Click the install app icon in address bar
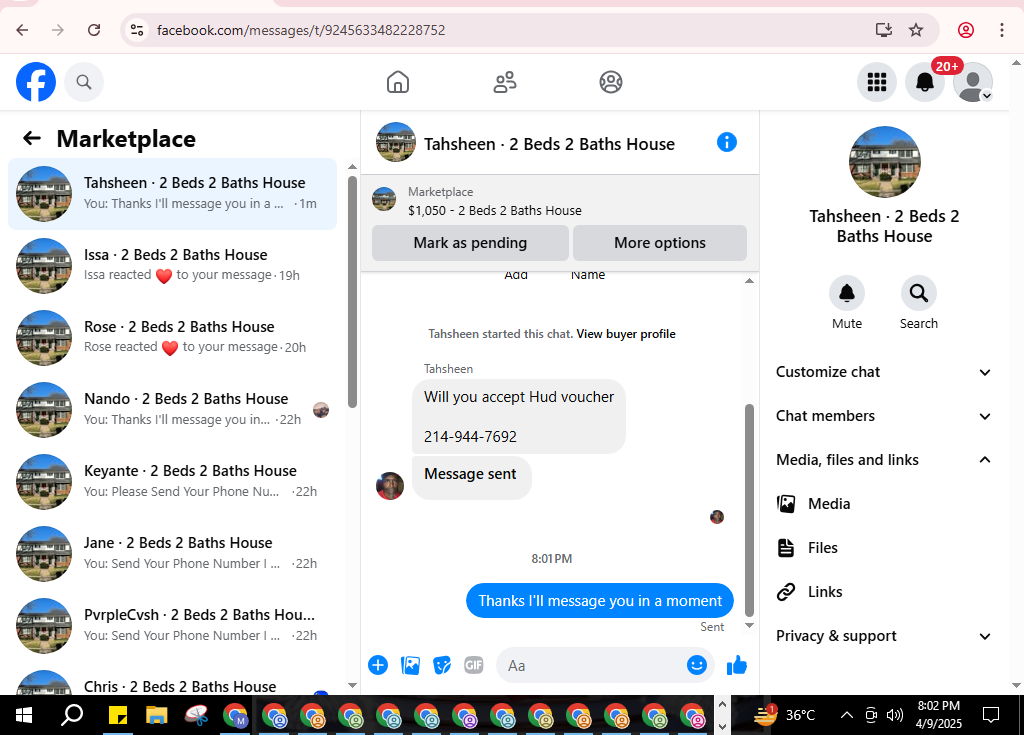Viewport: 1024px width, 735px height. pyautogui.click(x=884, y=30)
